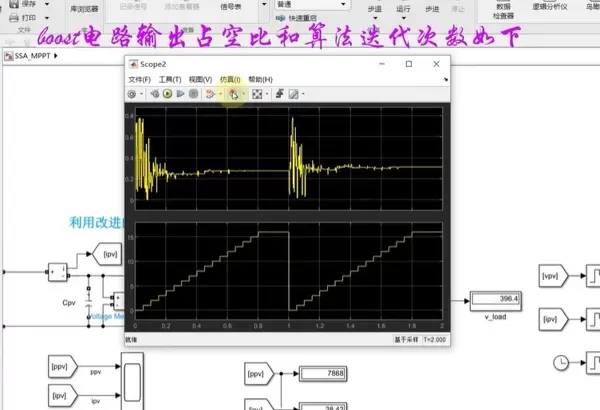Click the triggers icon in Scope2 toolbar

point(279,94)
